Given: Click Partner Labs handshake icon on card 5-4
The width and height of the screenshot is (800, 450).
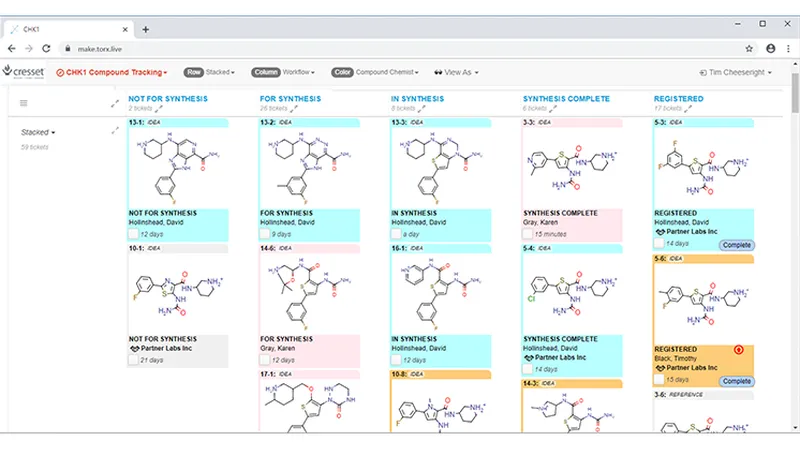Looking at the screenshot, I should [x=529, y=358].
